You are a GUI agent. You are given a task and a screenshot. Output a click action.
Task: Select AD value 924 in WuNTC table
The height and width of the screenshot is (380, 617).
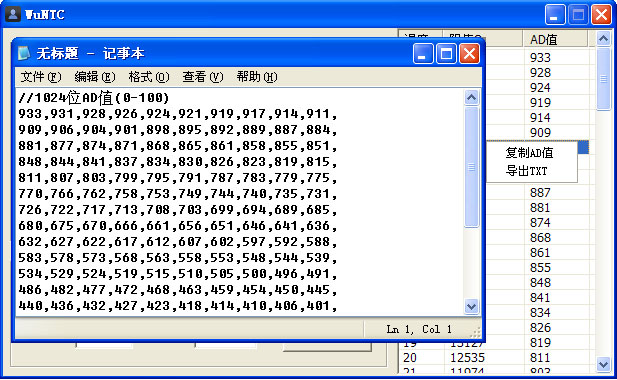[x=540, y=87]
